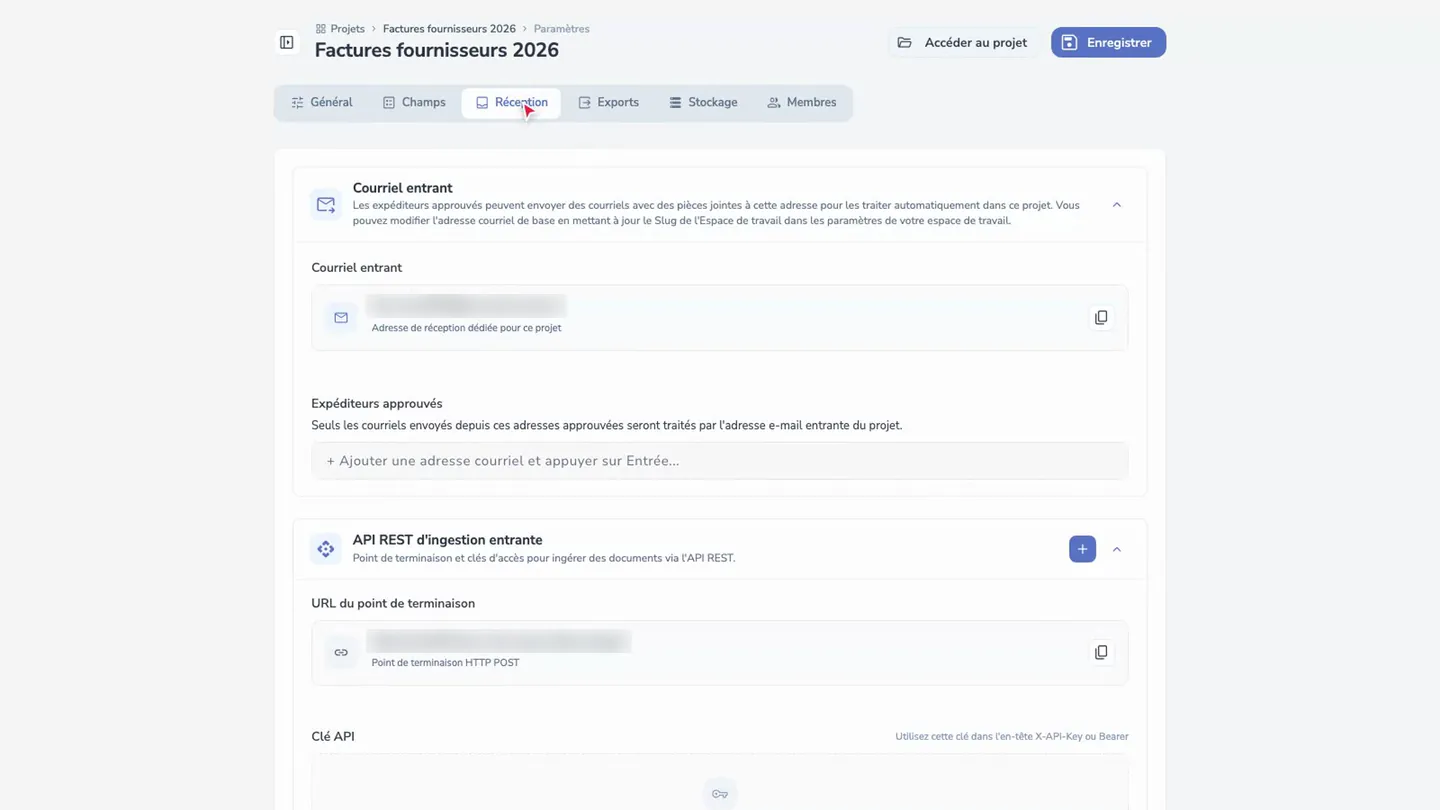Focus the approved sender email input
The image size is (1440, 810).
[x=720, y=461]
